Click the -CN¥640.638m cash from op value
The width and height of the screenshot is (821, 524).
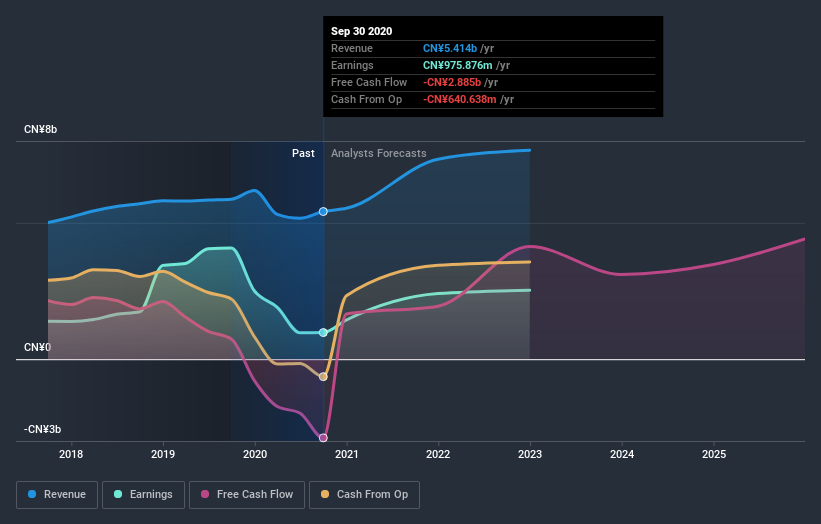coord(460,99)
